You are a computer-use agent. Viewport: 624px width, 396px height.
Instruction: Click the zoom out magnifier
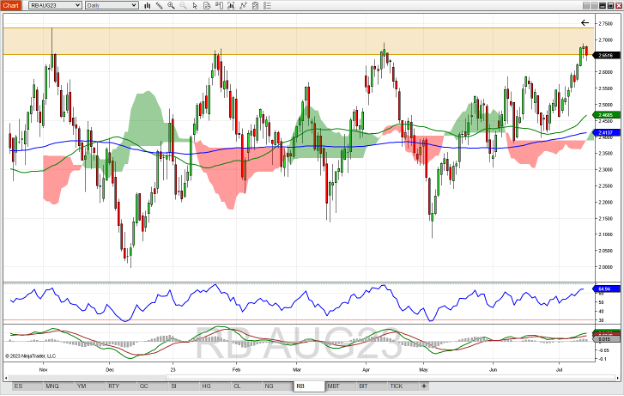coord(183,6)
